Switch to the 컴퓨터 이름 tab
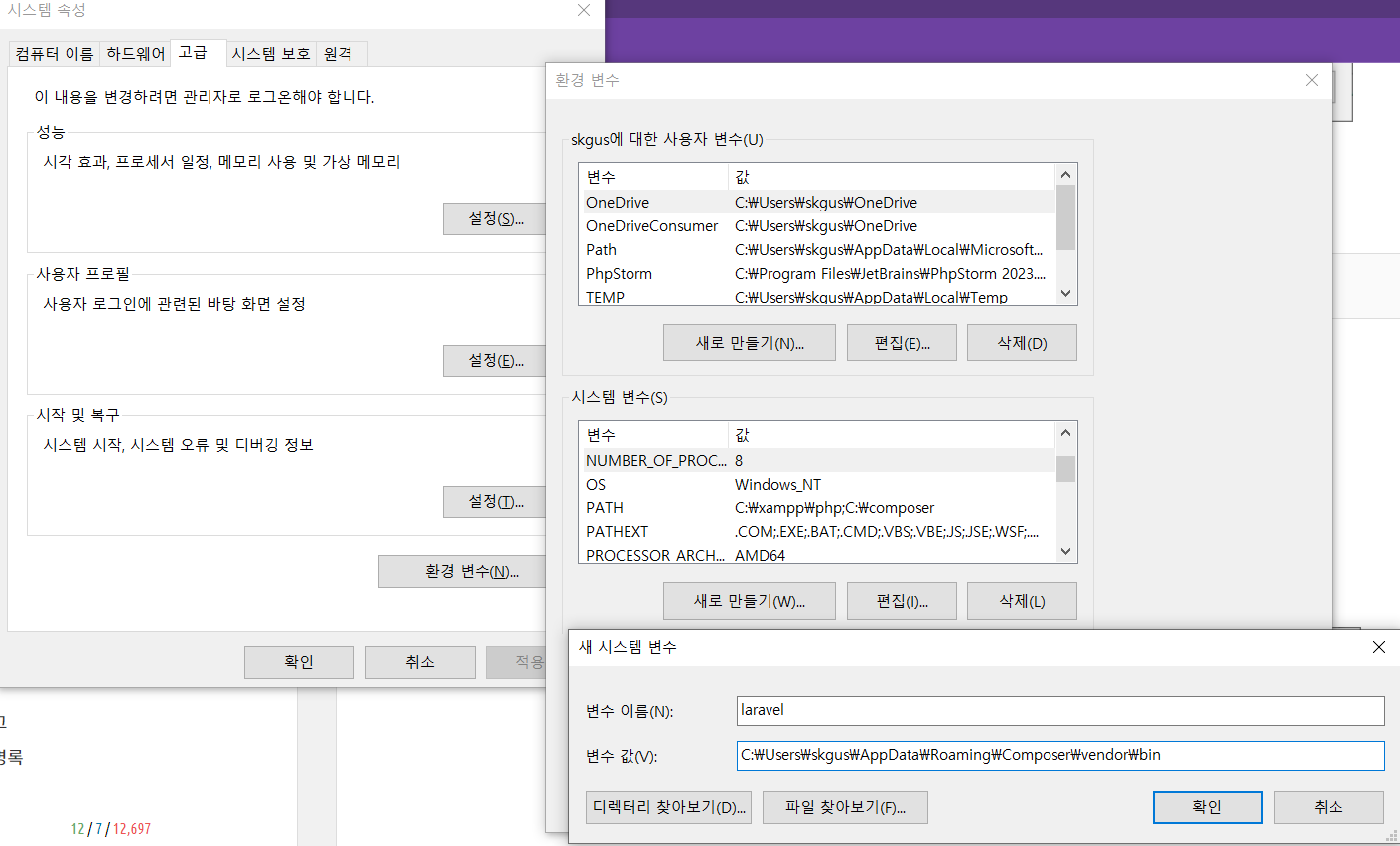The width and height of the screenshot is (1400, 846). pos(55,54)
